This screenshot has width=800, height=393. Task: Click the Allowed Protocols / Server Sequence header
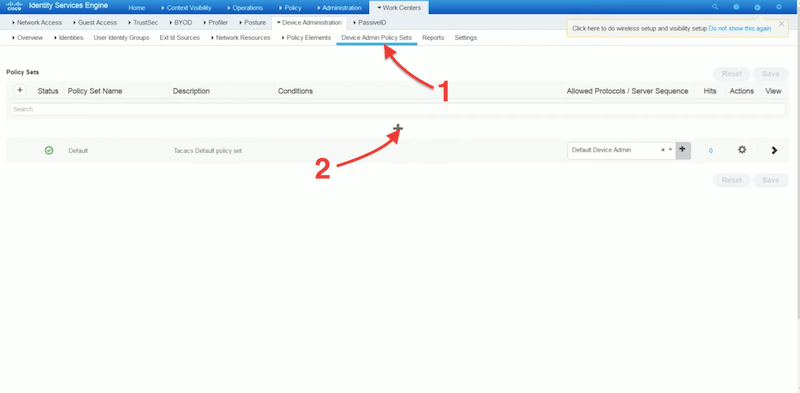coord(628,91)
